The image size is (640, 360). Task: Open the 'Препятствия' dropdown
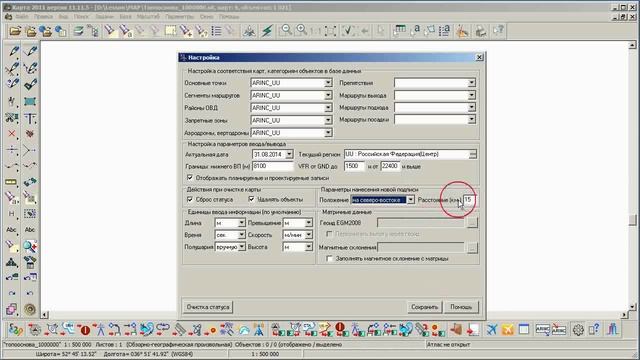(x=471, y=83)
